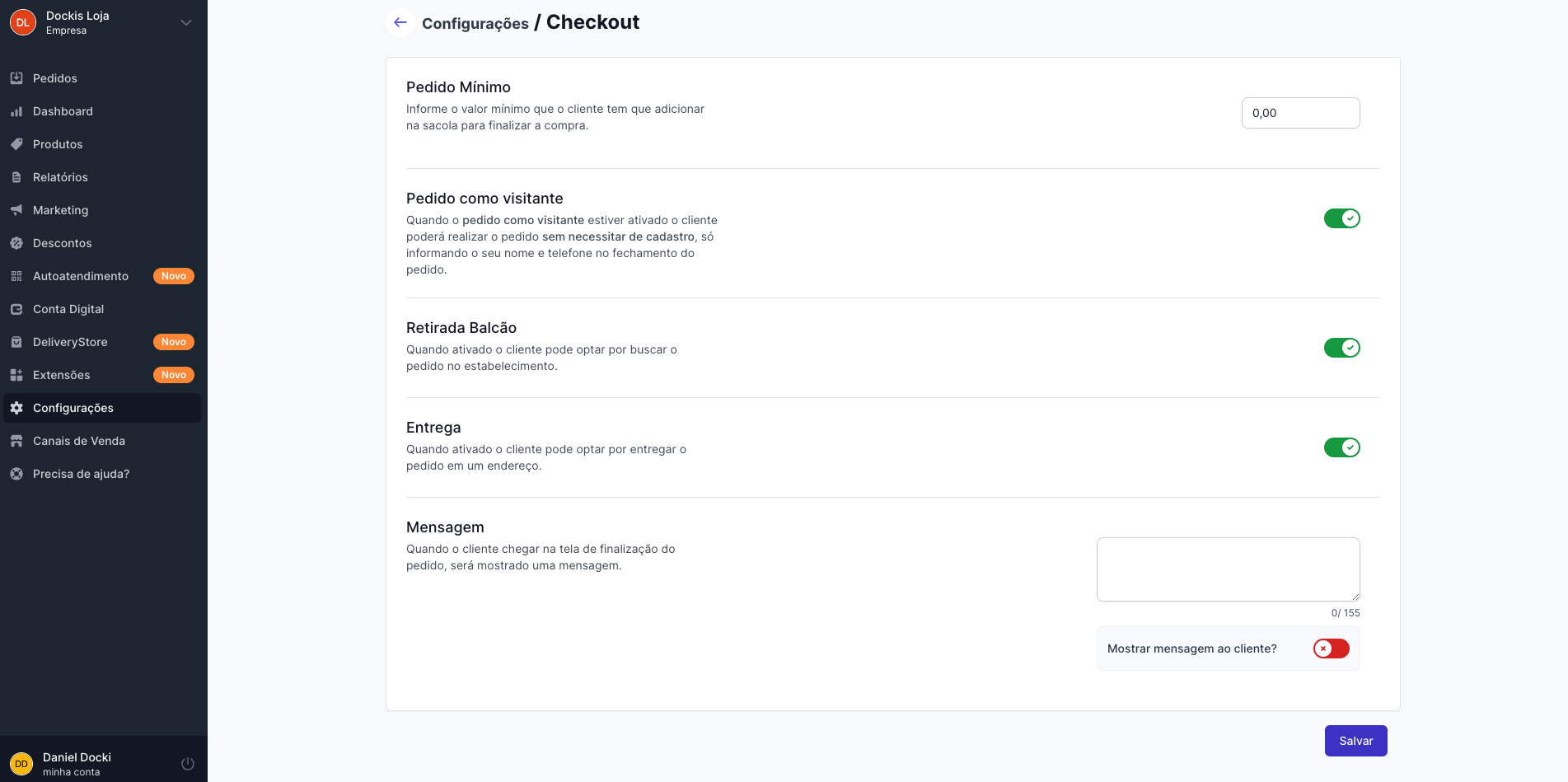This screenshot has width=1568, height=782.
Task: Disable Pedido como visitante toggle
Action: [x=1341, y=218]
